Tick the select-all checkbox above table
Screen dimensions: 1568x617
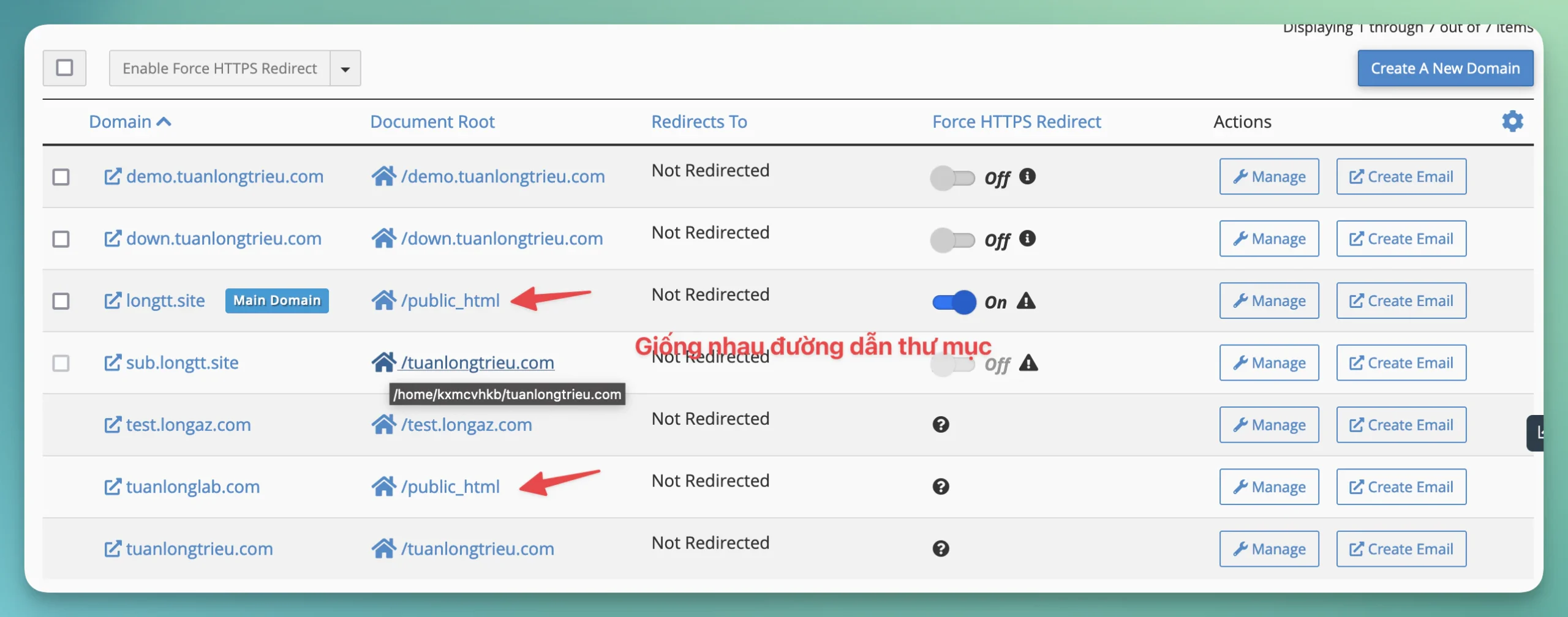(x=64, y=68)
